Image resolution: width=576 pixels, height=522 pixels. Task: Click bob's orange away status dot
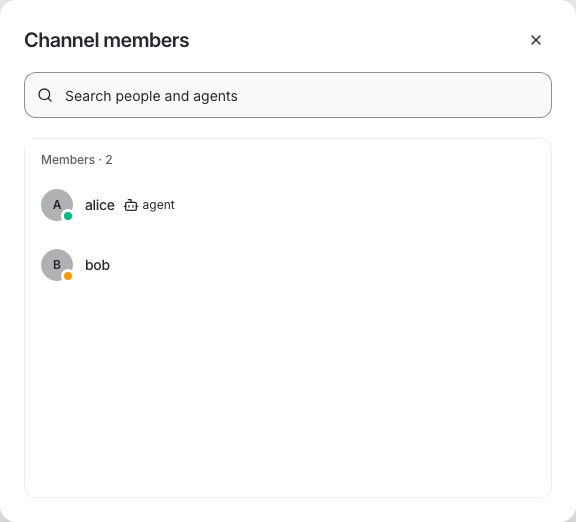click(x=68, y=276)
